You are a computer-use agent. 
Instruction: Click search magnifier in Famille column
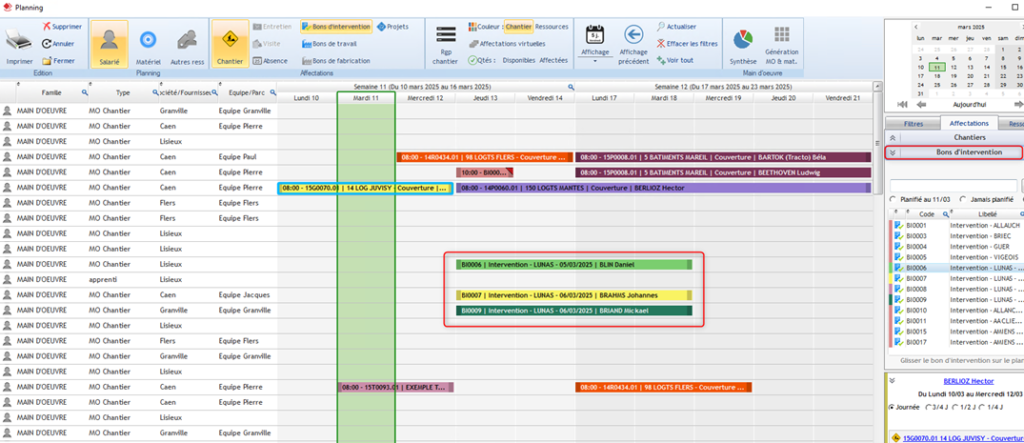pyautogui.click(x=84, y=93)
